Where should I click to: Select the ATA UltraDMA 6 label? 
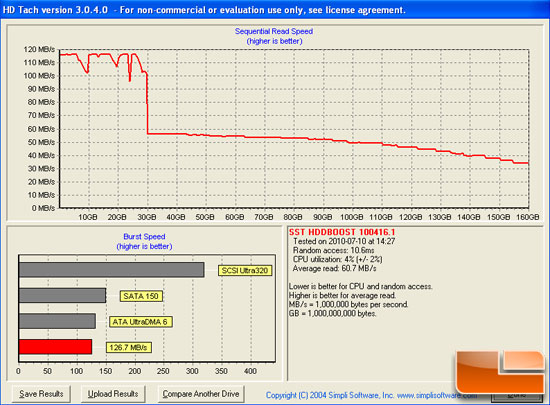(140, 322)
